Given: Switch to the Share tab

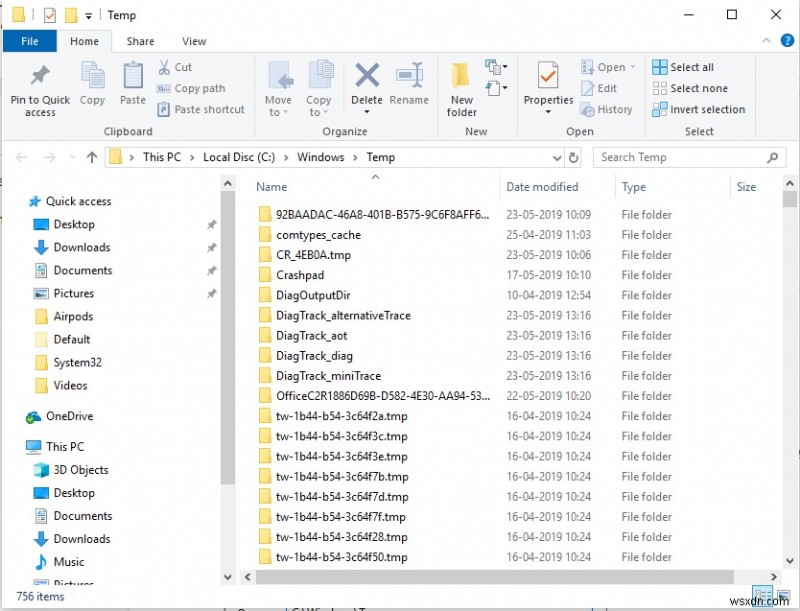Looking at the screenshot, I should tap(140, 41).
